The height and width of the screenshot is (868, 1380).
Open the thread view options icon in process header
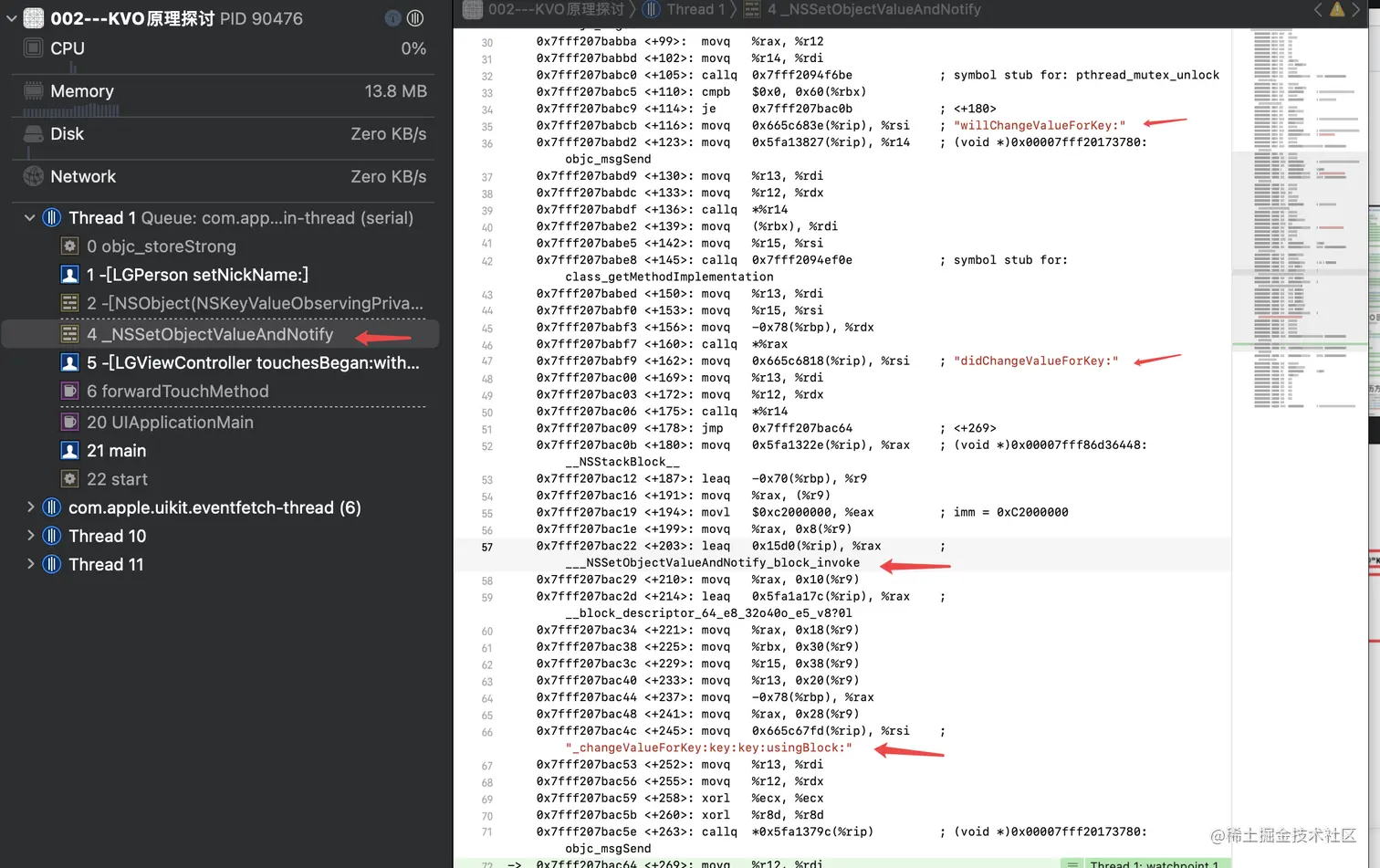click(415, 18)
